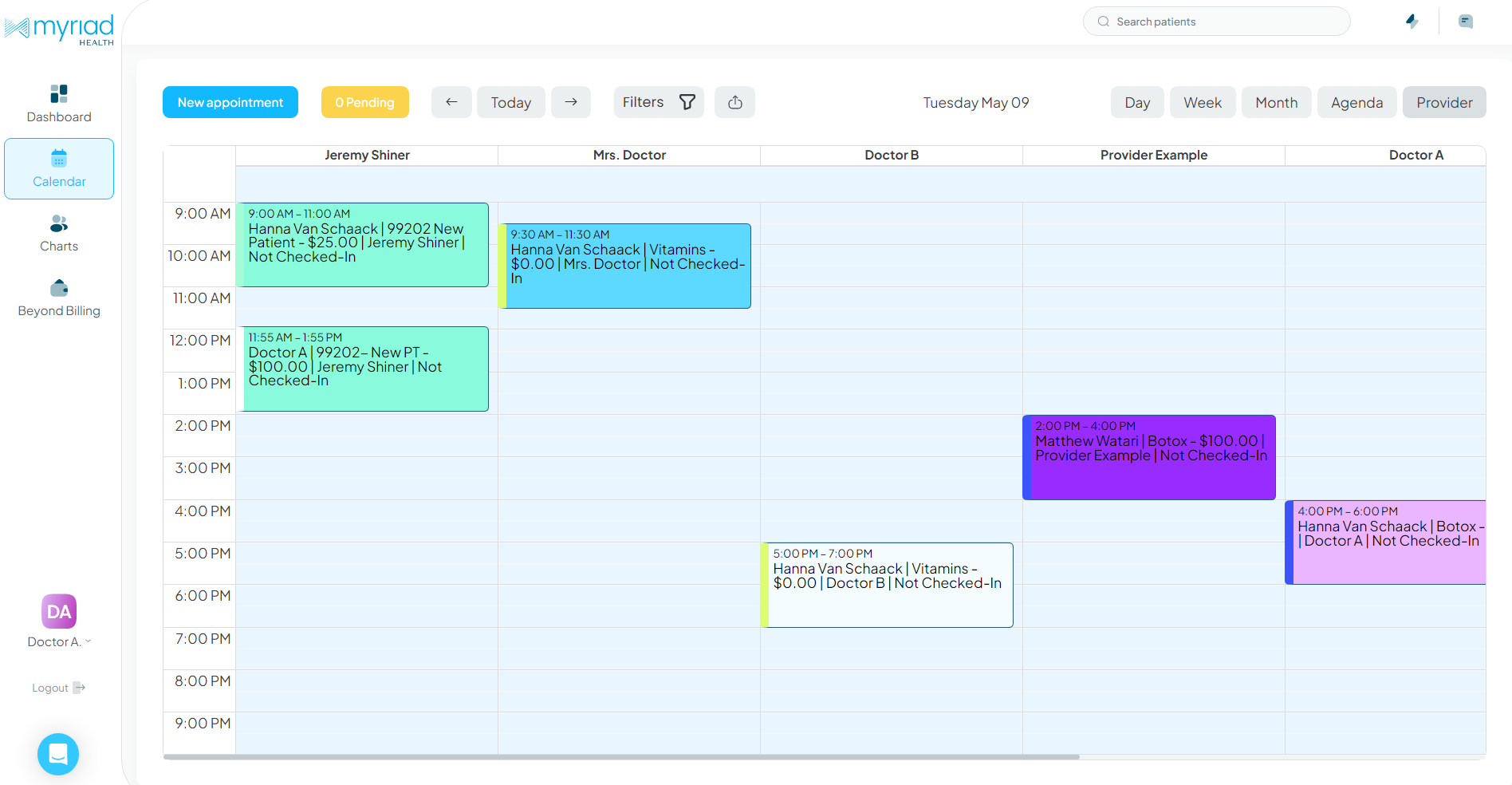Jump to Today in the calendar
The image size is (1512, 785).
point(510,102)
